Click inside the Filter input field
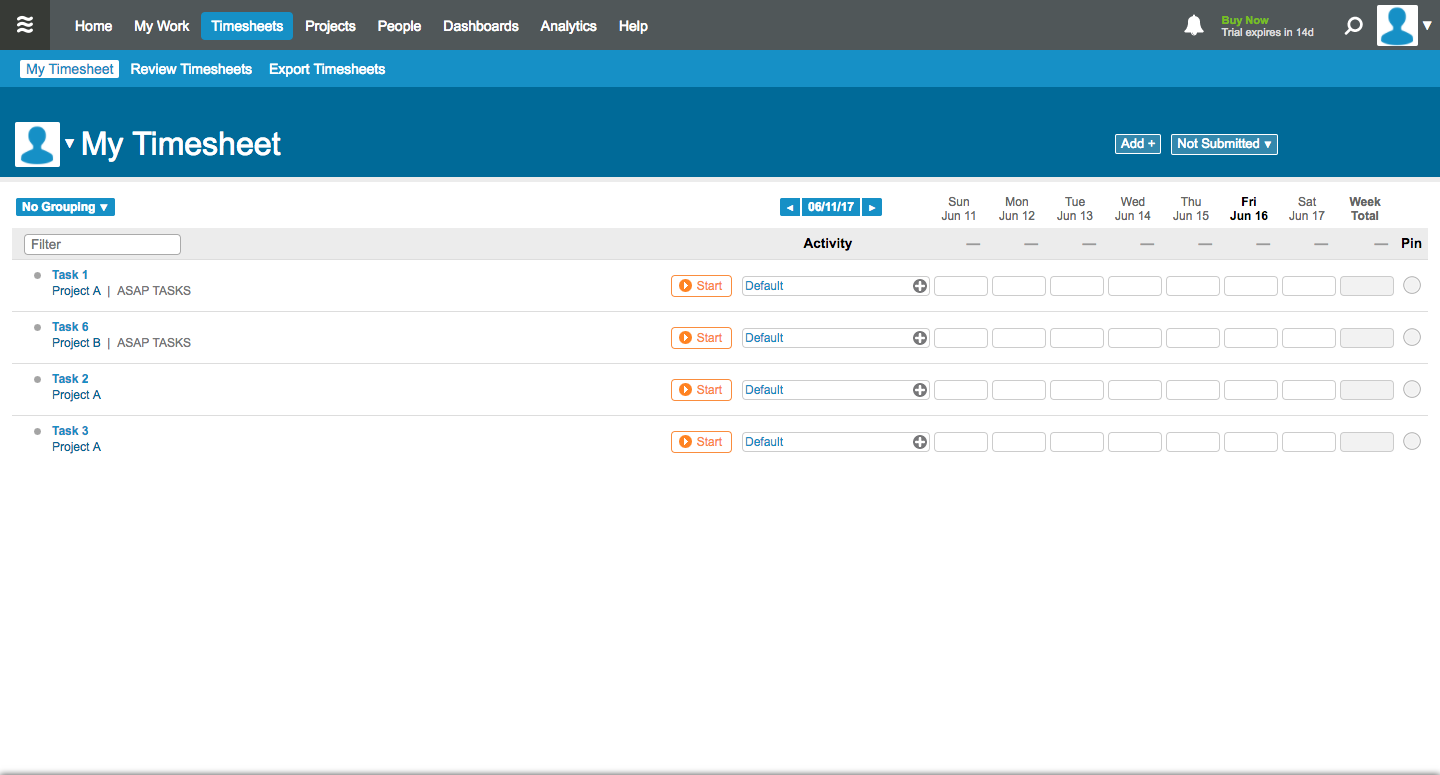Image resolution: width=1440 pixels, height=775 pixels. [x=101, y=244]
